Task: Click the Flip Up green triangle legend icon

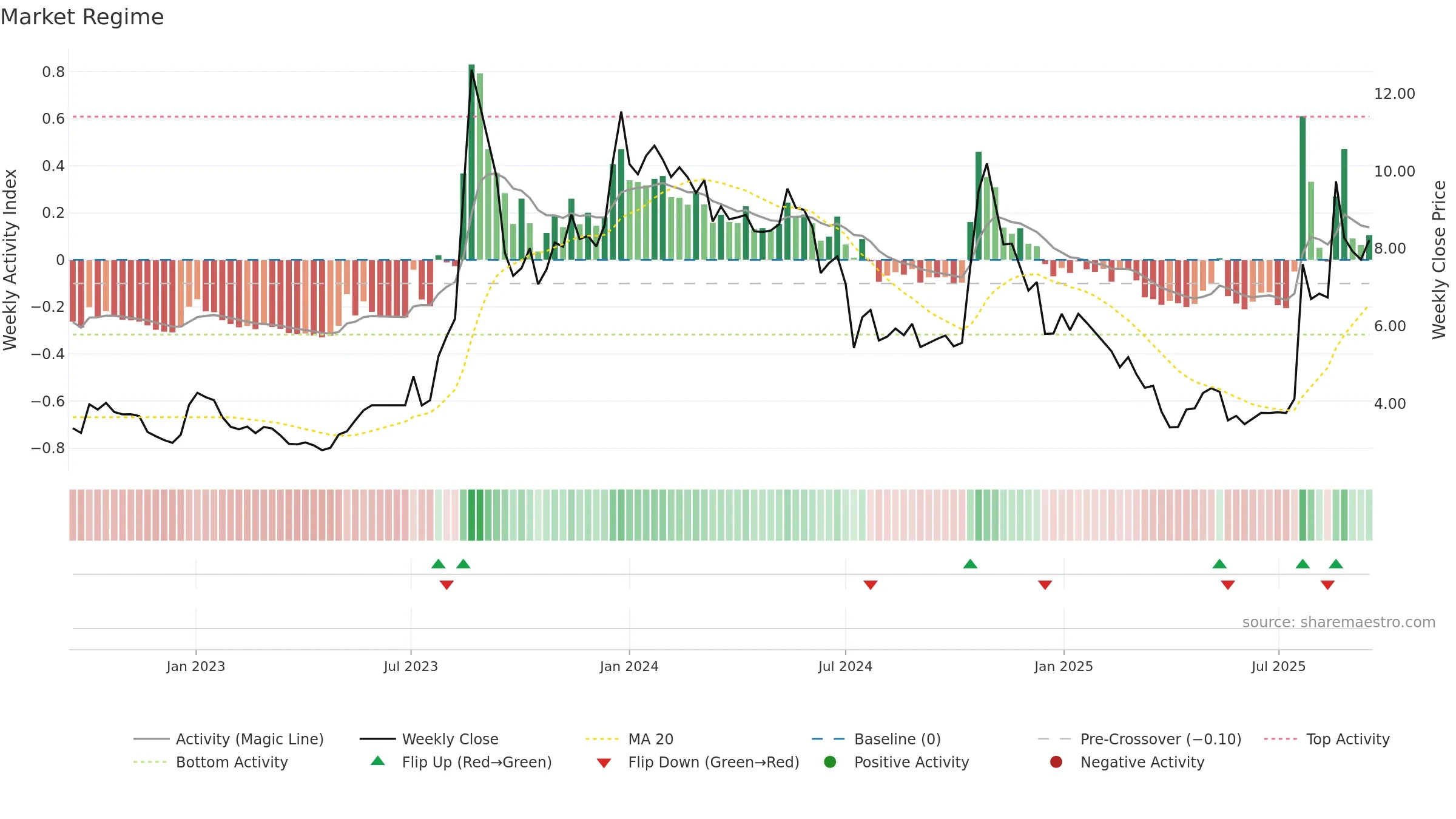Action: point(378,761)
